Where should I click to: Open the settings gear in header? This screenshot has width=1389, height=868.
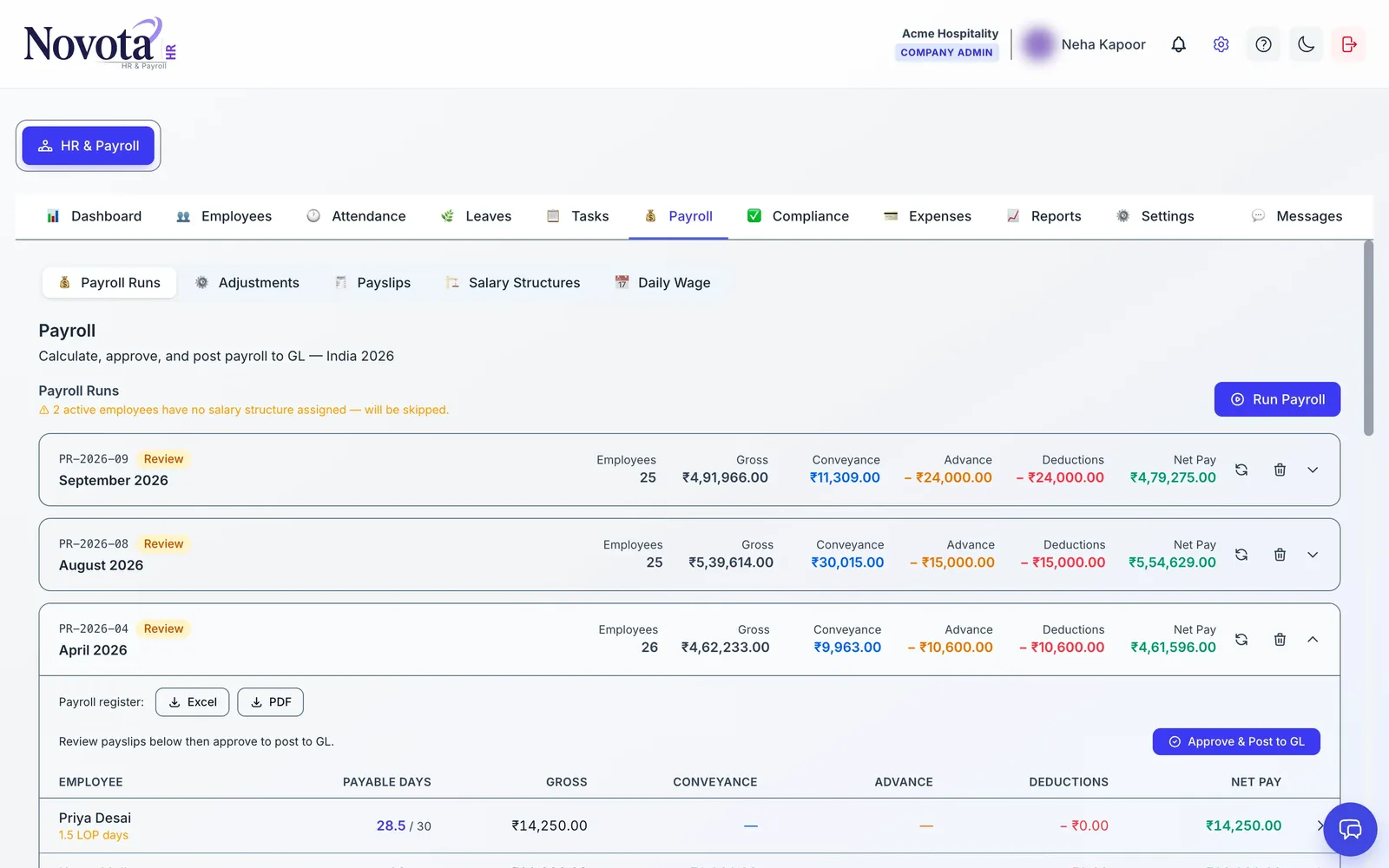tap(1221, 44)
